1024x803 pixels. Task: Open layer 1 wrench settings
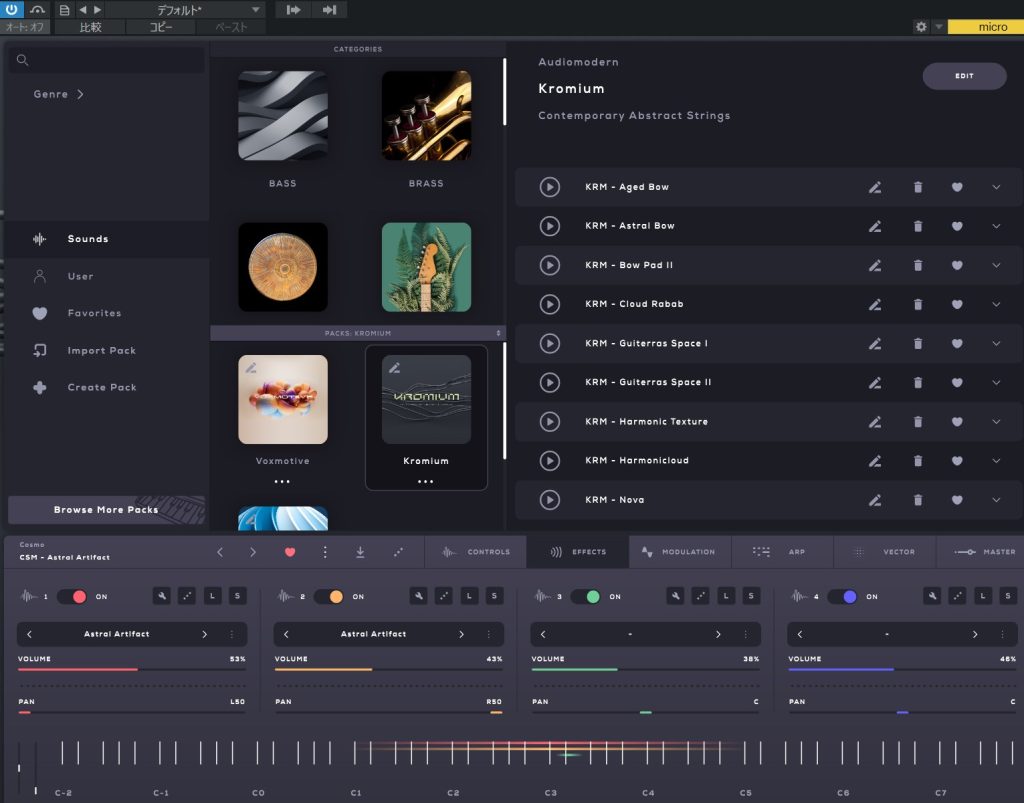[x=161, y=596]
